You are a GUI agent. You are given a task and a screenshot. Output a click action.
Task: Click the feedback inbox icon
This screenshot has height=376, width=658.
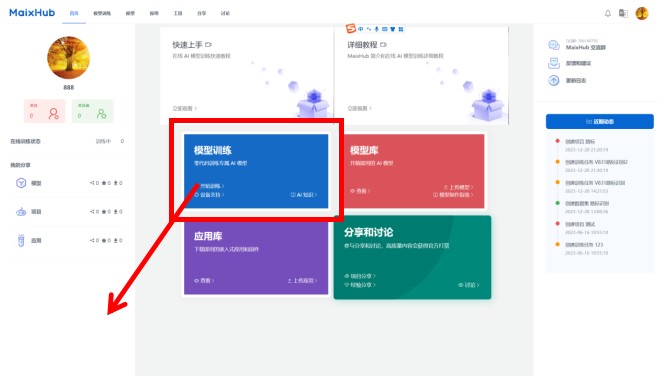pos(554,63)
